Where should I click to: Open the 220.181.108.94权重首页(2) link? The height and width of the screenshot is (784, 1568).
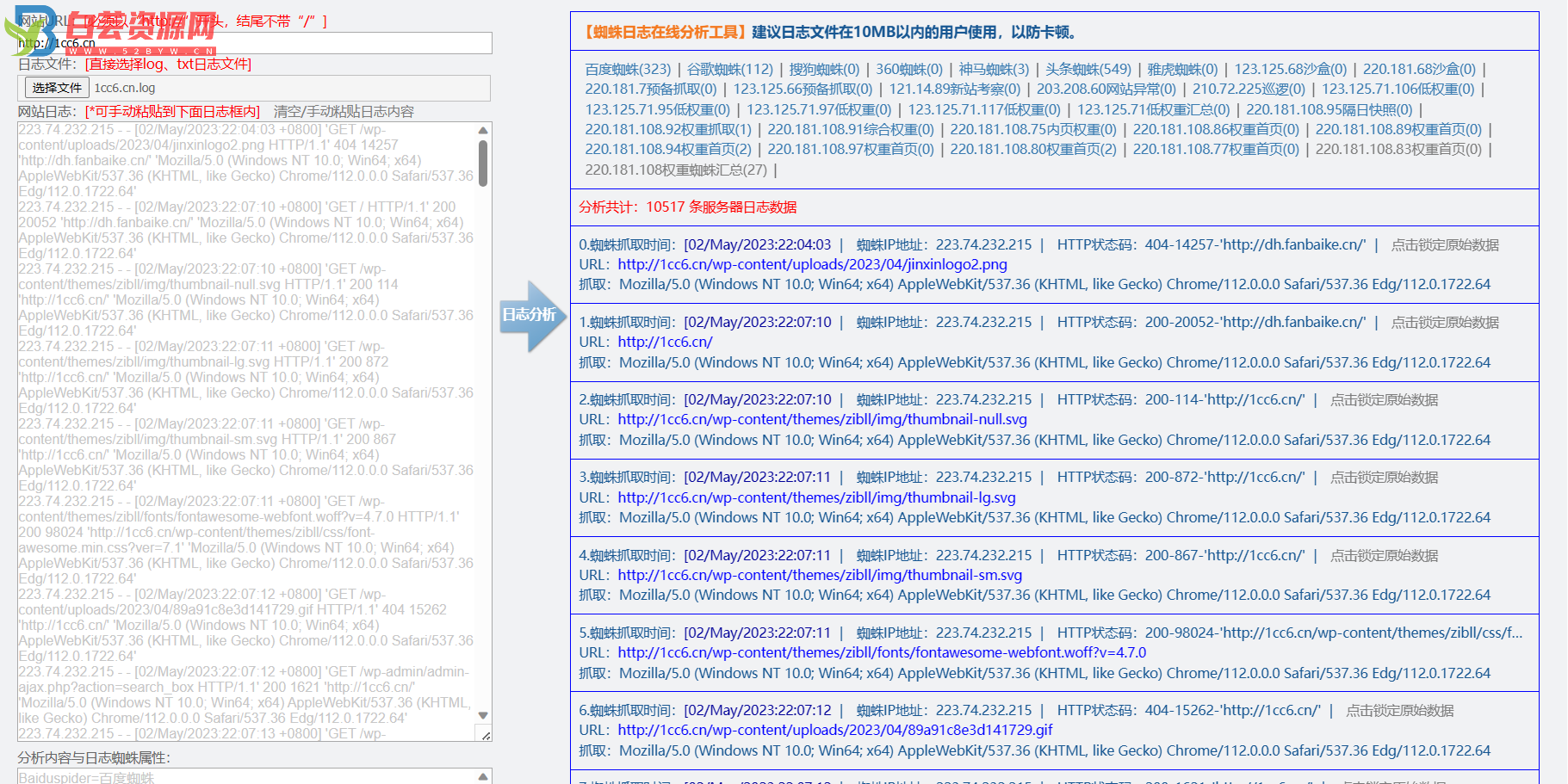668,149
